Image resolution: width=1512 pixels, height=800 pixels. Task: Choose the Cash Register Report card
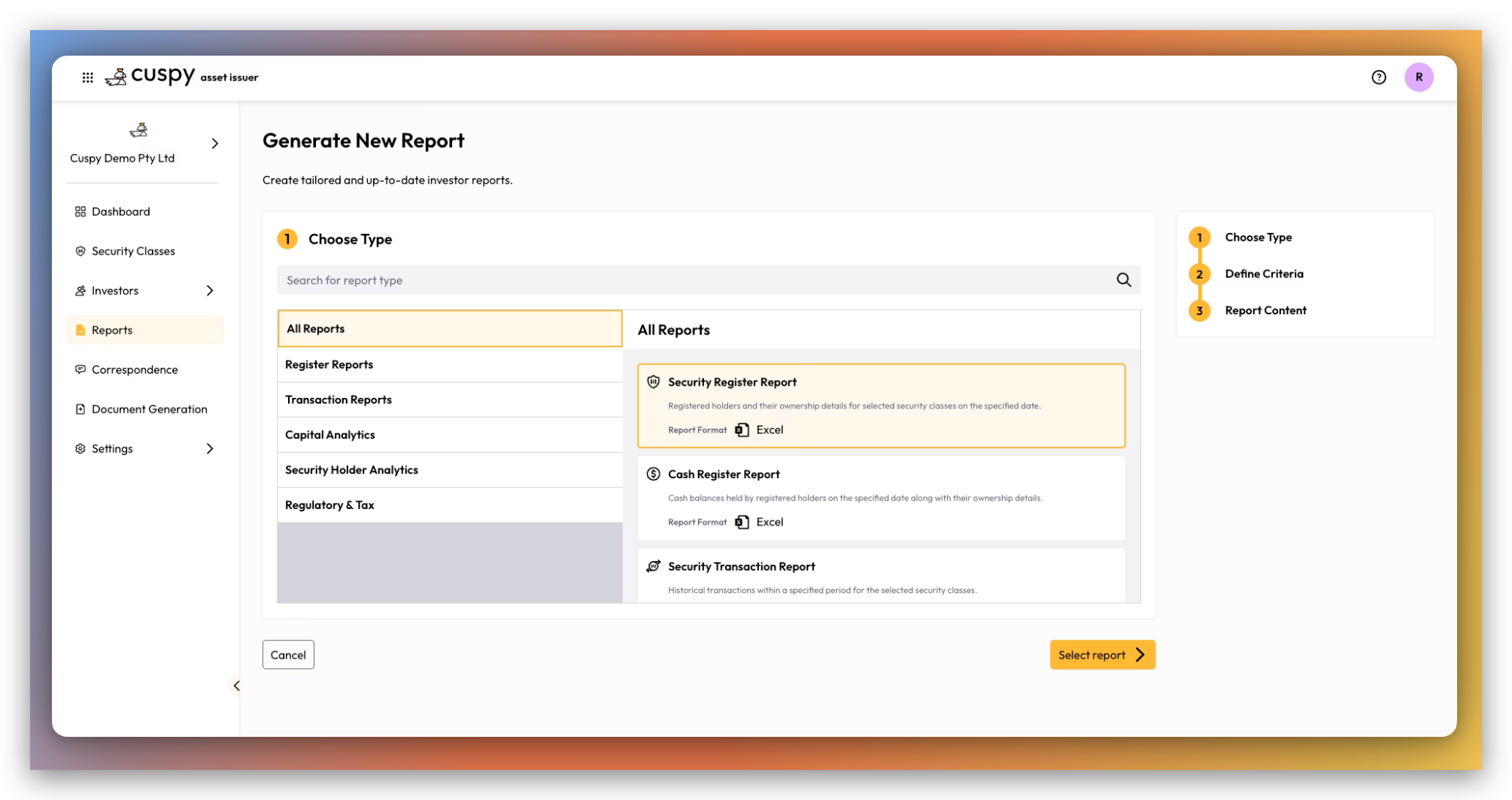coord(881,498)
